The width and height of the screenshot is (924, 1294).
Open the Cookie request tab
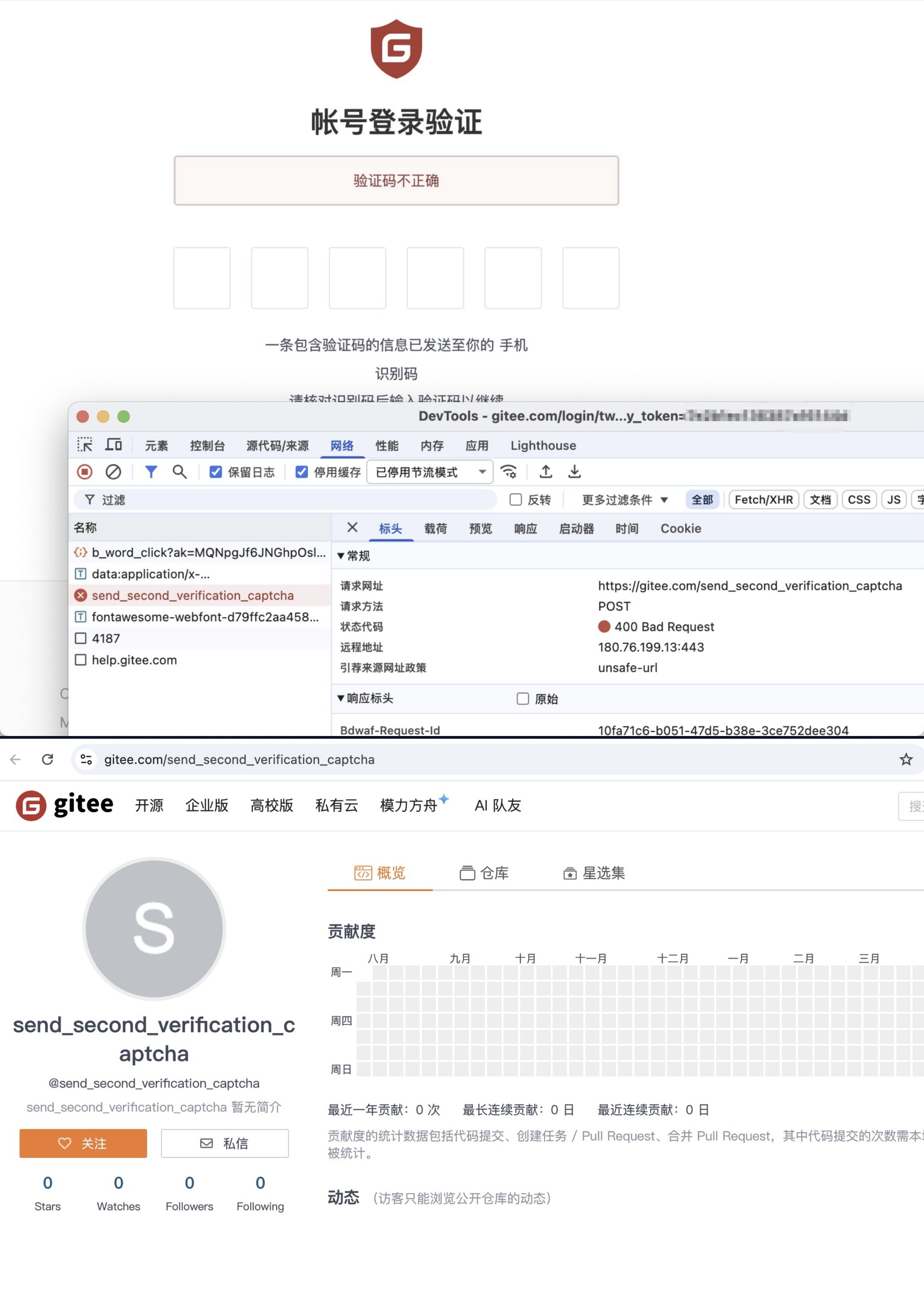pos(681,528)
